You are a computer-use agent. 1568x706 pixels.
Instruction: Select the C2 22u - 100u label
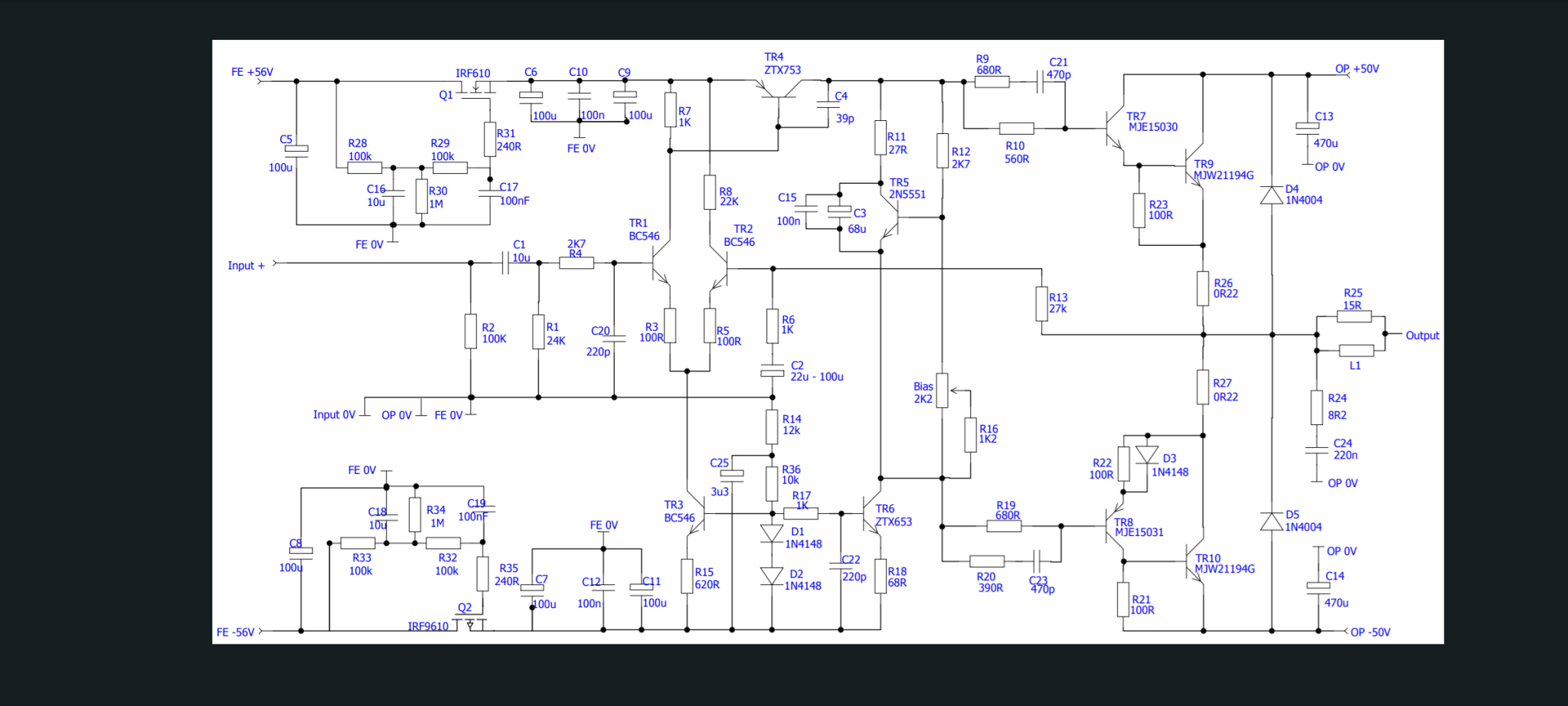coord(817,371)
